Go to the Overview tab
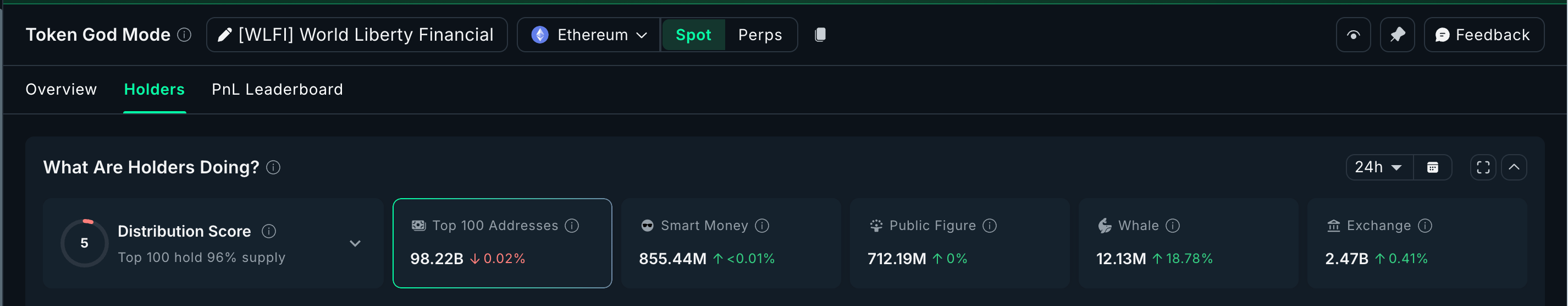The image size is (1568, 306). tap(61, 90)
